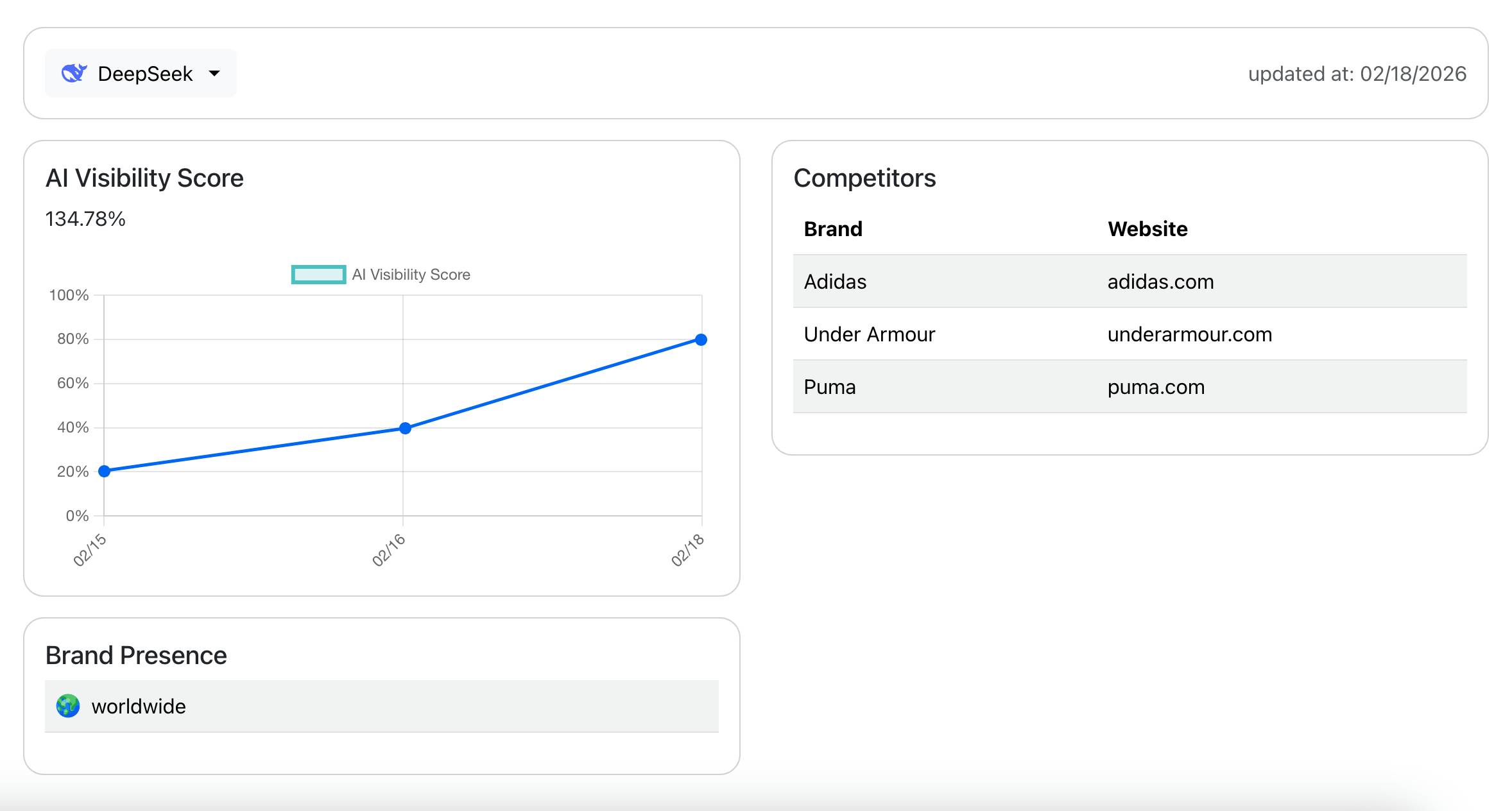Click the 02/15 data point on the chart
Image resolution: width=1512 pixels, height=811 pixels.
(x=103, y=471)
